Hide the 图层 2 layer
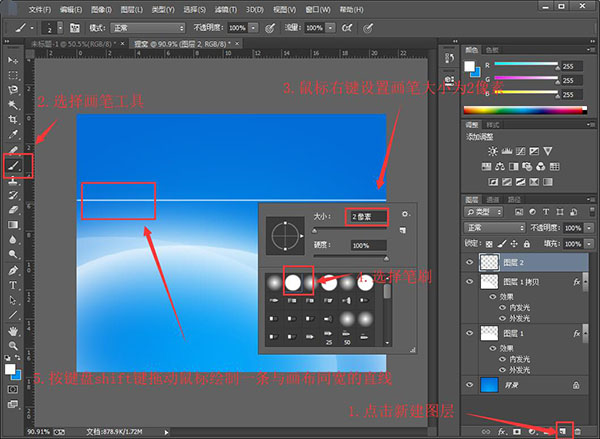This screenshot has width=600, height=439. pos(470,262)
